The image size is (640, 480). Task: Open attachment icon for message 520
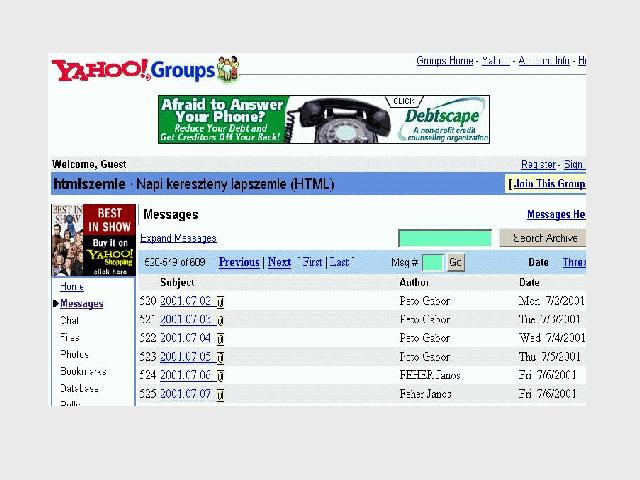coord(220,302)
